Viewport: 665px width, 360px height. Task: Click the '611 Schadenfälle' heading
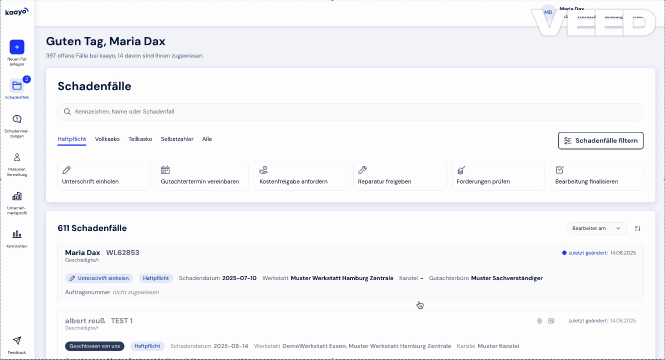(92, 228)
